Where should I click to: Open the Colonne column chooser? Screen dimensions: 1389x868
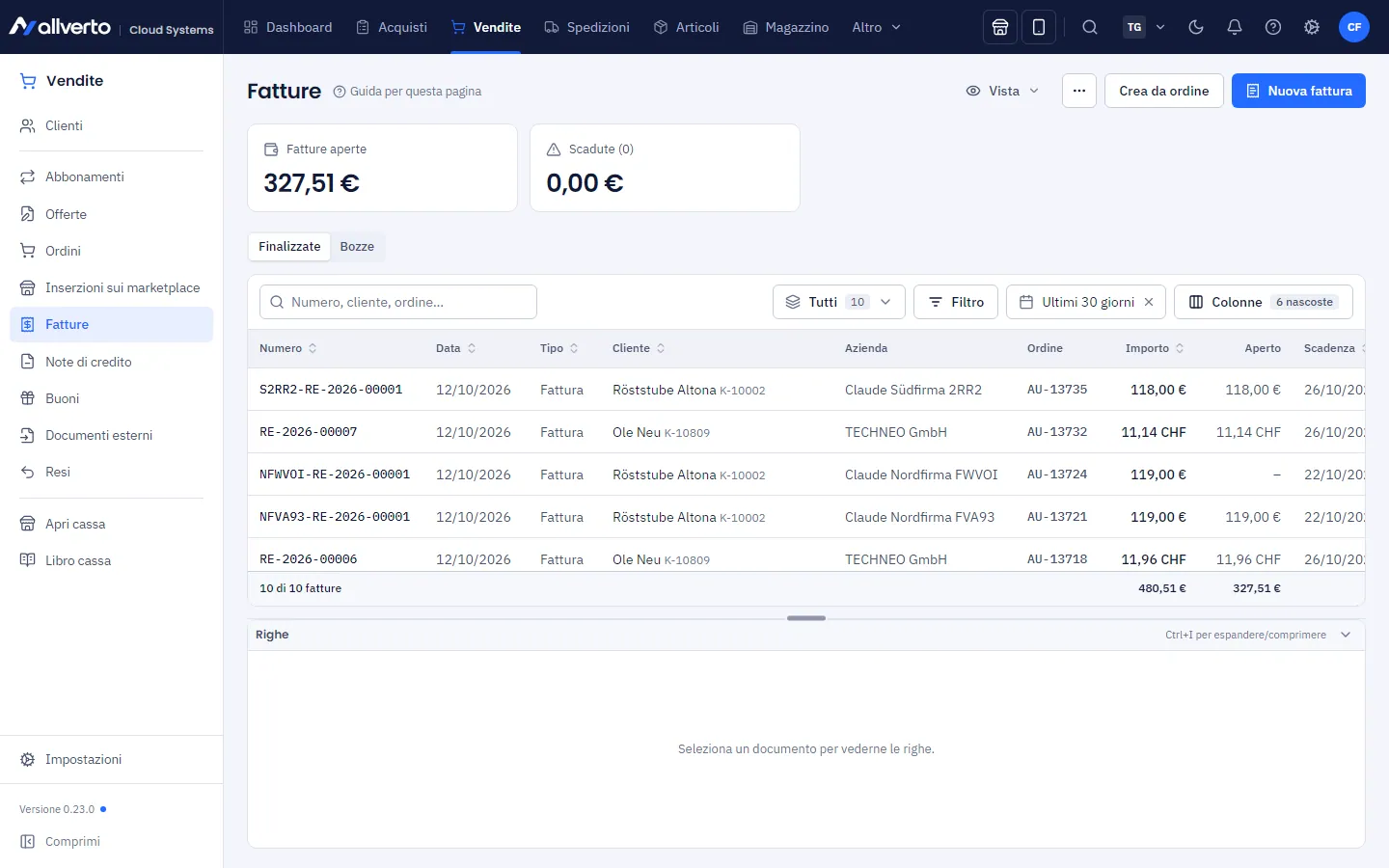[x=1264, y=302]
